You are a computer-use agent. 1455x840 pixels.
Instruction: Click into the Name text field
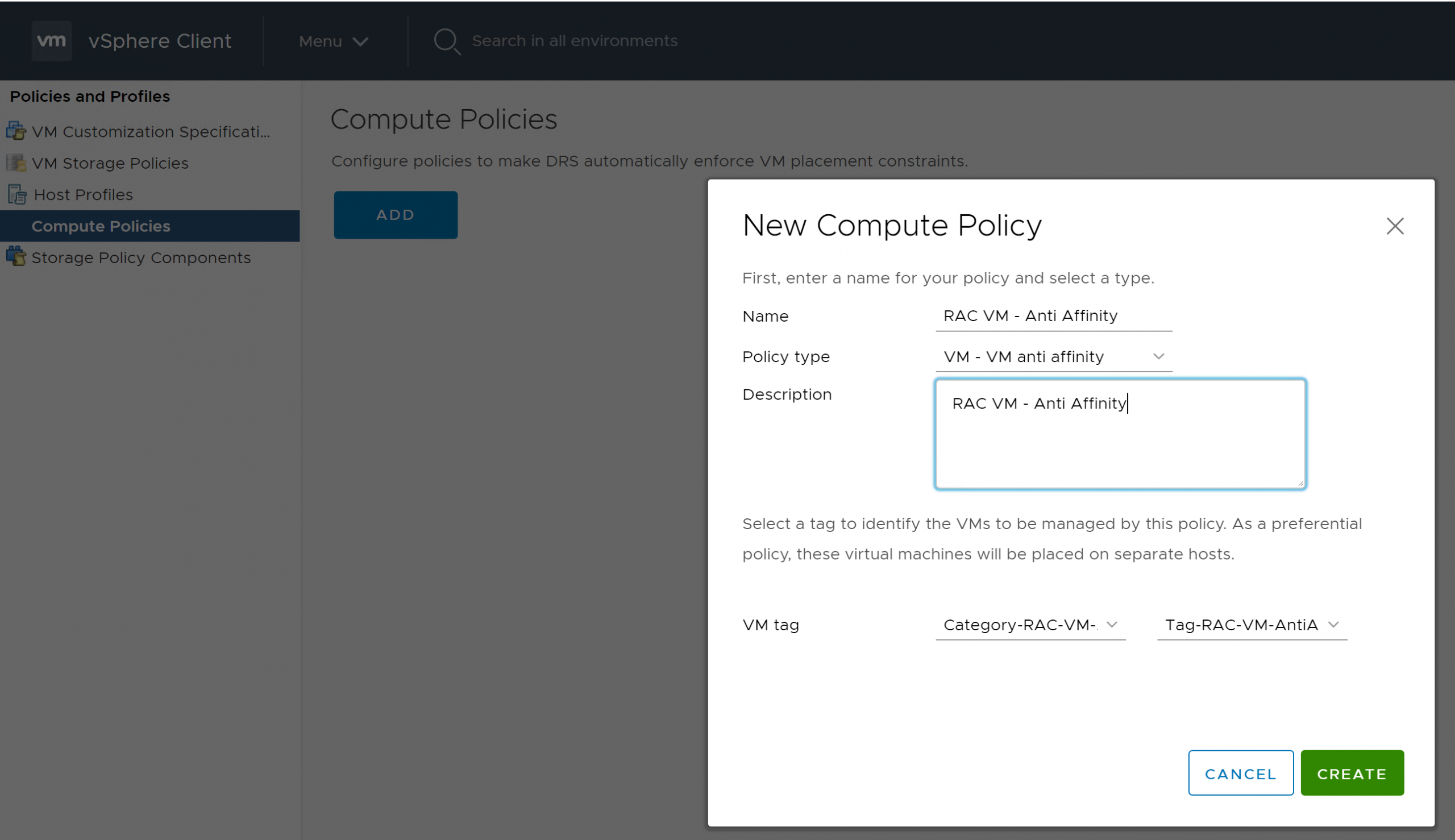1053,316
